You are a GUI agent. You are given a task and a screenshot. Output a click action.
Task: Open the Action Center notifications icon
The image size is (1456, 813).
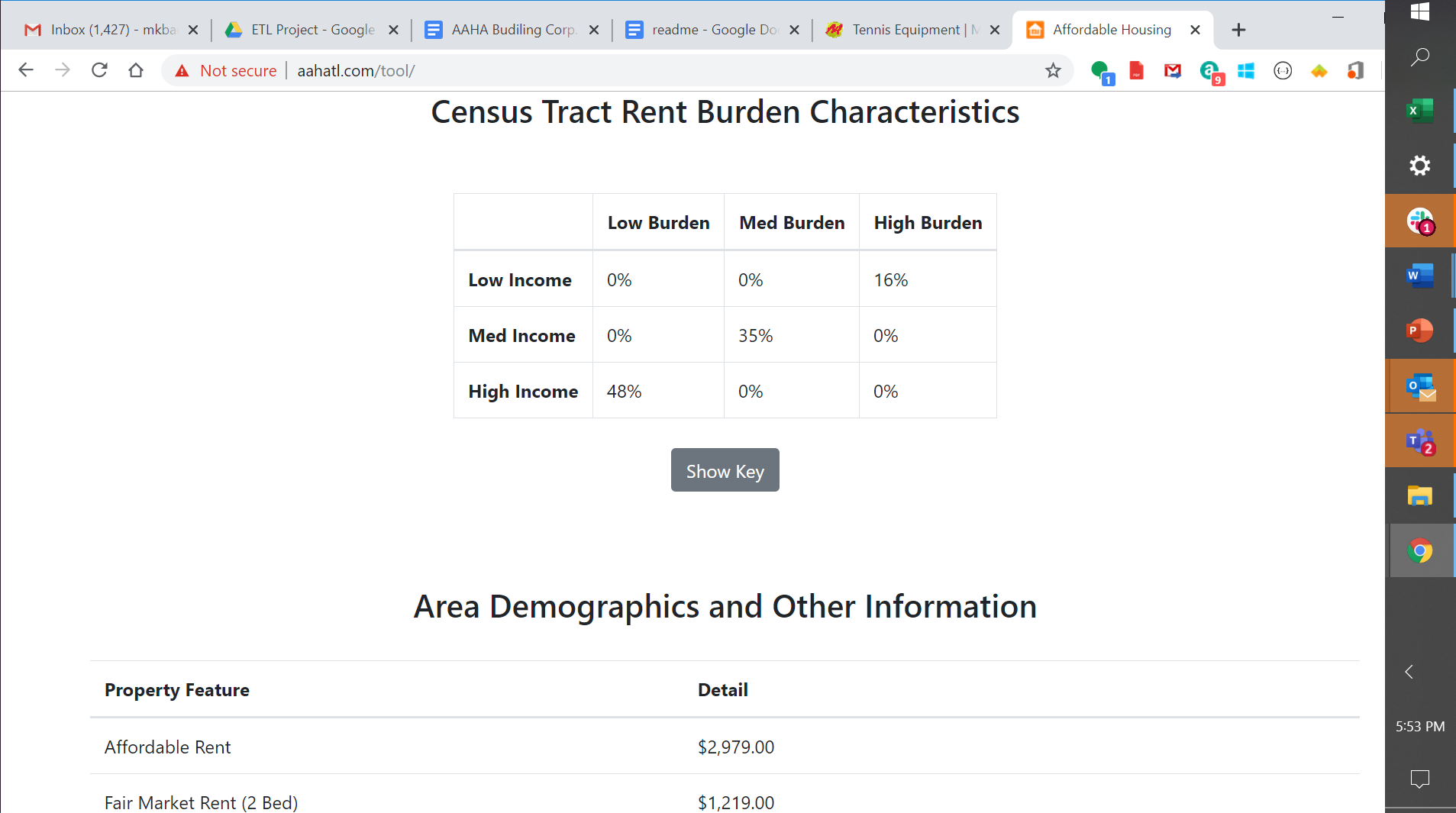[1420, 779]
